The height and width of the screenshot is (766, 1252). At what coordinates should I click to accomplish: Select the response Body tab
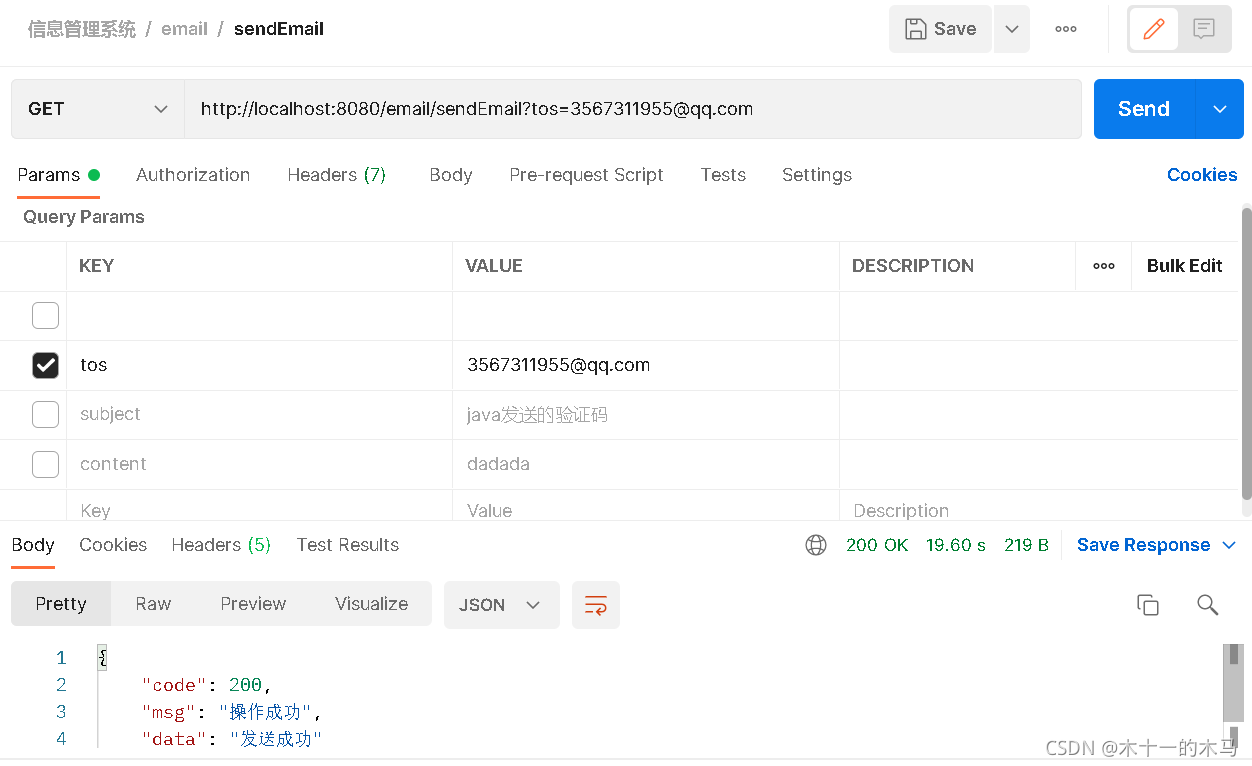coord(33,545)
